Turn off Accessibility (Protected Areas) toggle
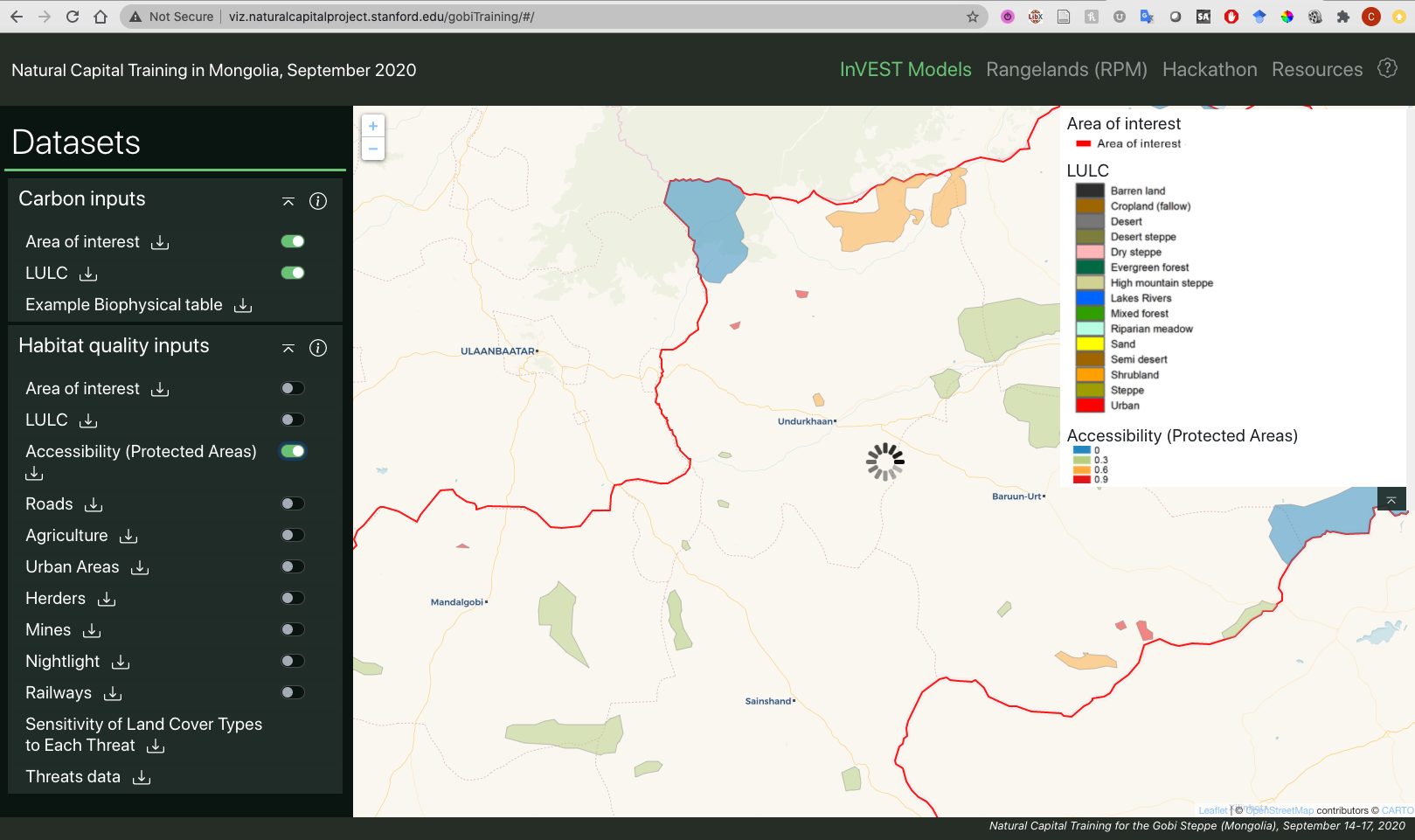Image resolution: width=1415 pixels, height=840 pixels. coord(293,451)
